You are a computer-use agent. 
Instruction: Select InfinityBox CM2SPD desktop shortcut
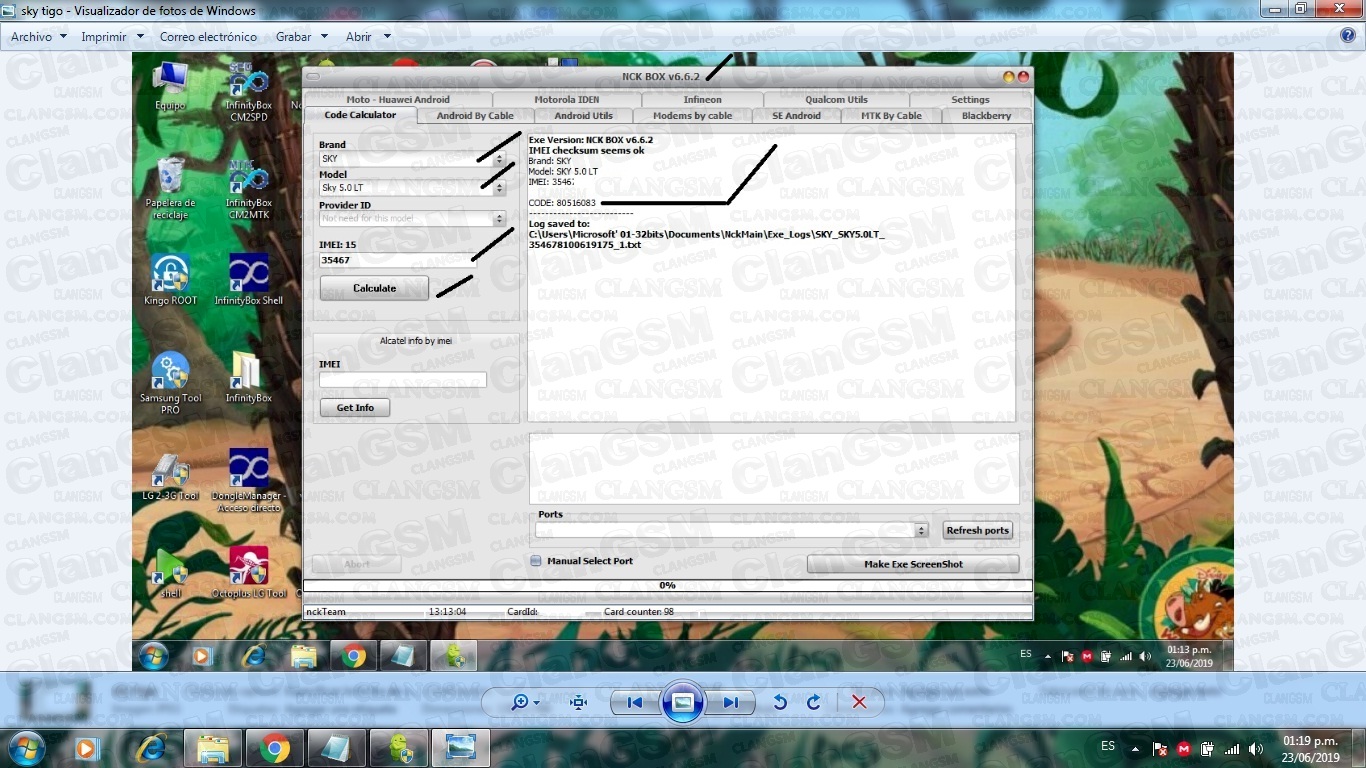tap(249, 91)
